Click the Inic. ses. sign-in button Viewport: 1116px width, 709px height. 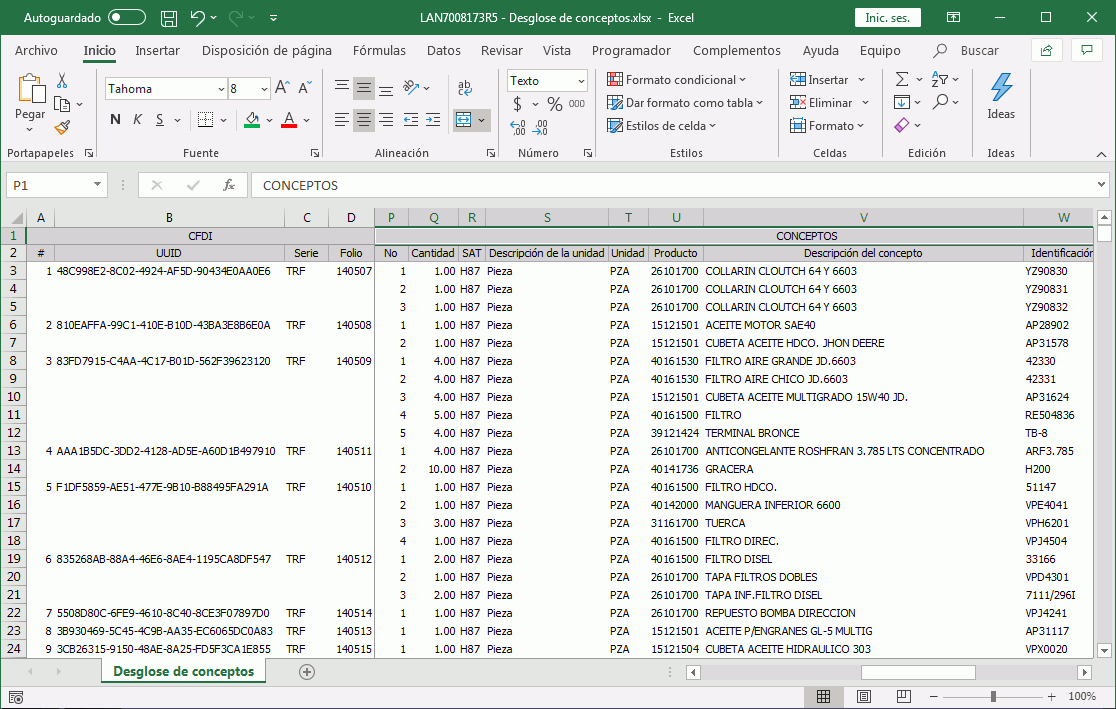coord(887,18)
